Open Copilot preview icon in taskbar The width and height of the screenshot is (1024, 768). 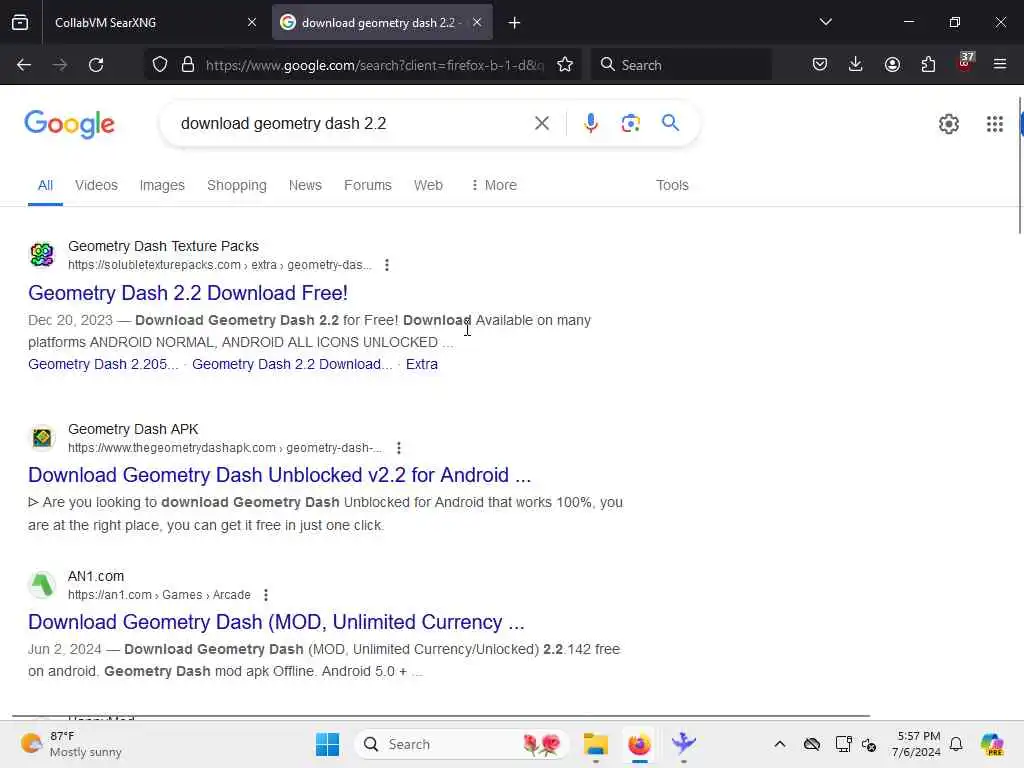(x=991, y=744)
